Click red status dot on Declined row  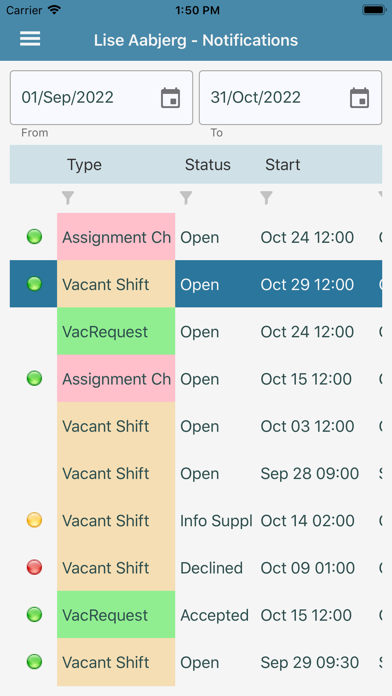click(x=34, y=567)
